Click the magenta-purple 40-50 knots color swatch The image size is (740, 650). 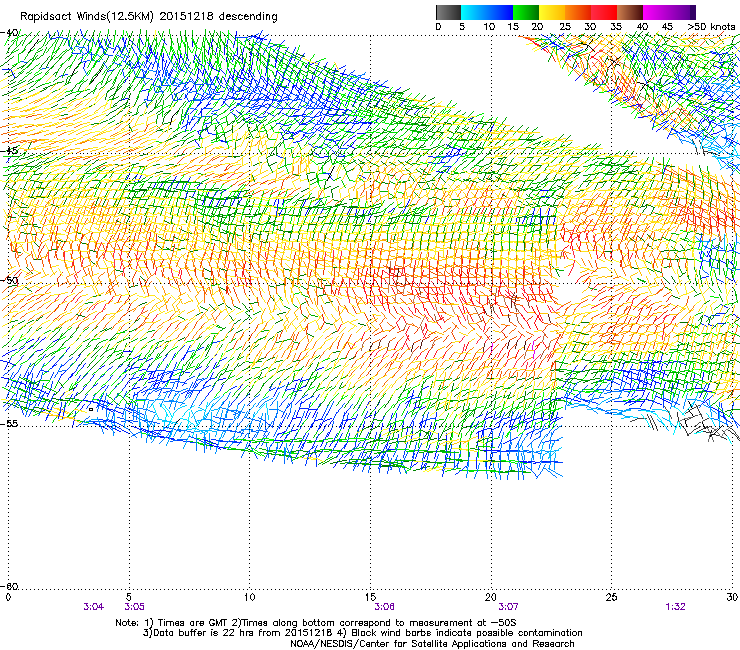click(669, 12)
